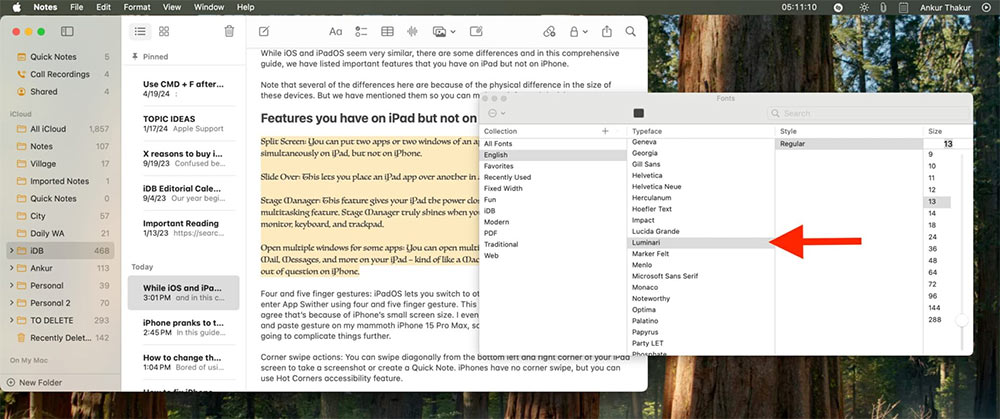Set font size to 72

click(938, 284)
